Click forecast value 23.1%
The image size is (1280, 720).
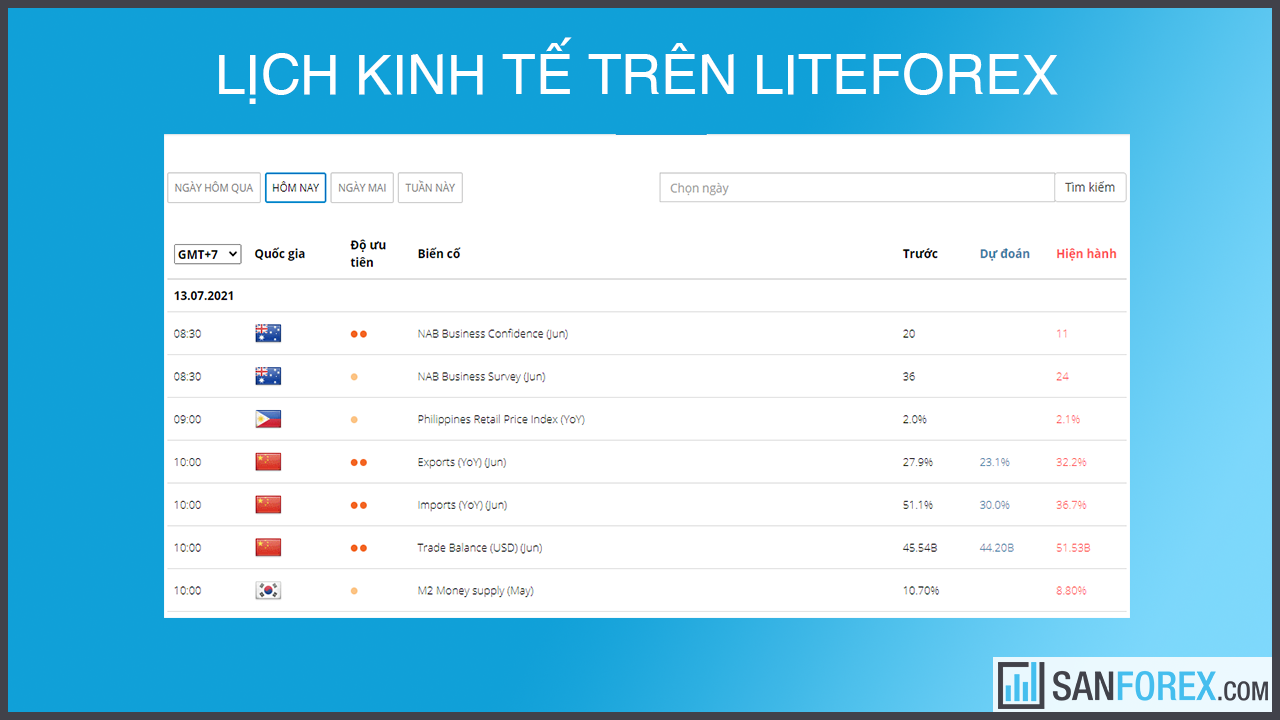pos(995,463)
